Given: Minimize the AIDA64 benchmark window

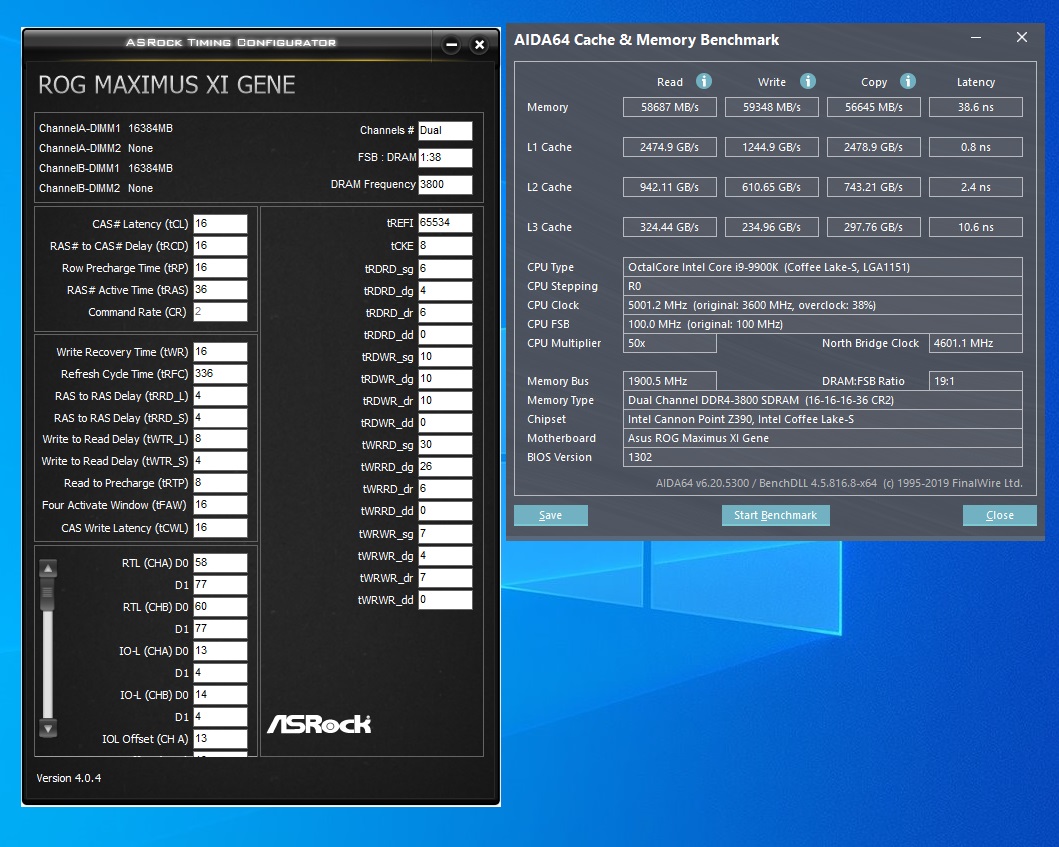Looking at the screenshot, I should [x=976, y=38].
